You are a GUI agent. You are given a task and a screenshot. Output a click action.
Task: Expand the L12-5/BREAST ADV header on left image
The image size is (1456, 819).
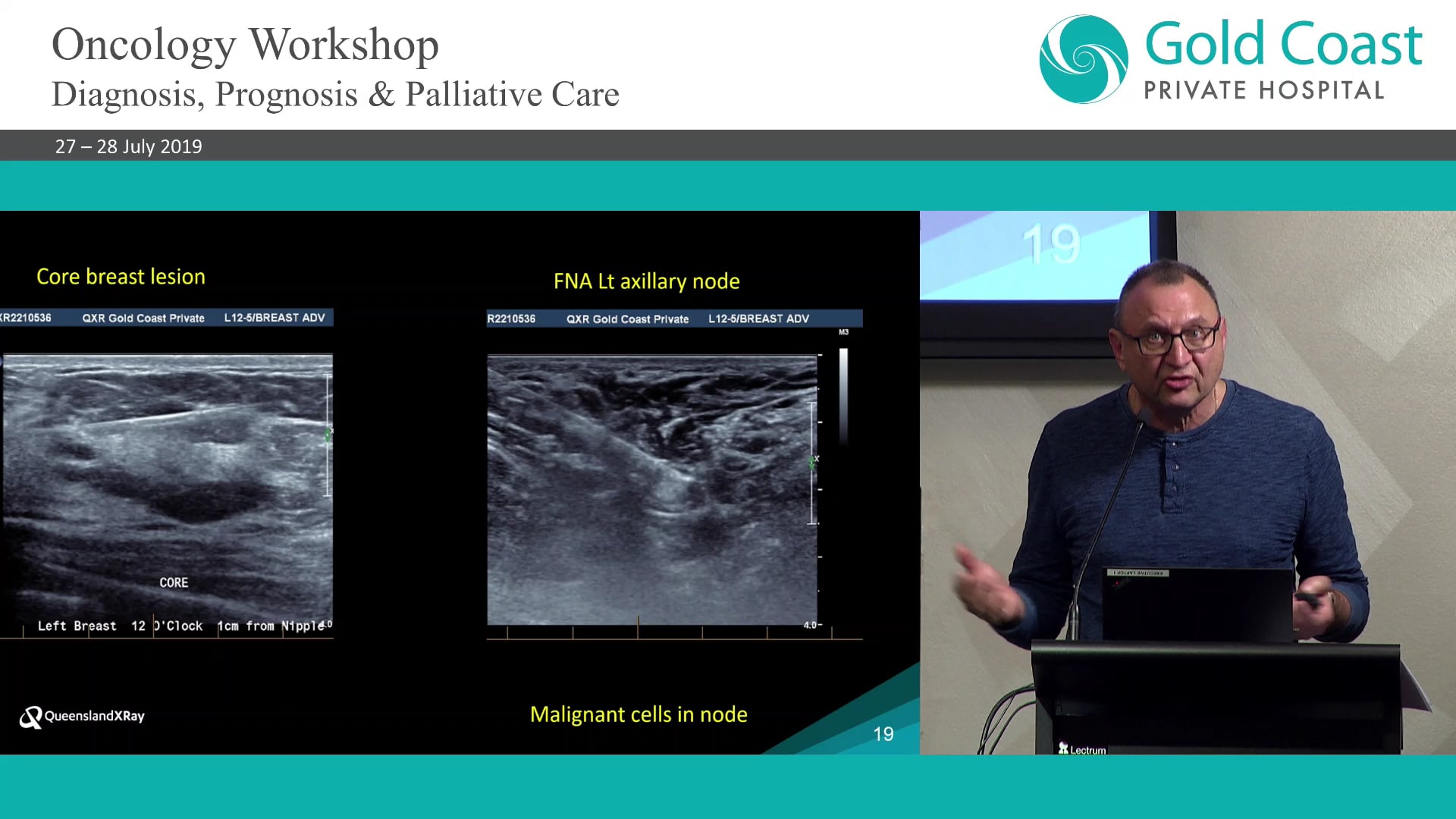(x=275, y=318)
